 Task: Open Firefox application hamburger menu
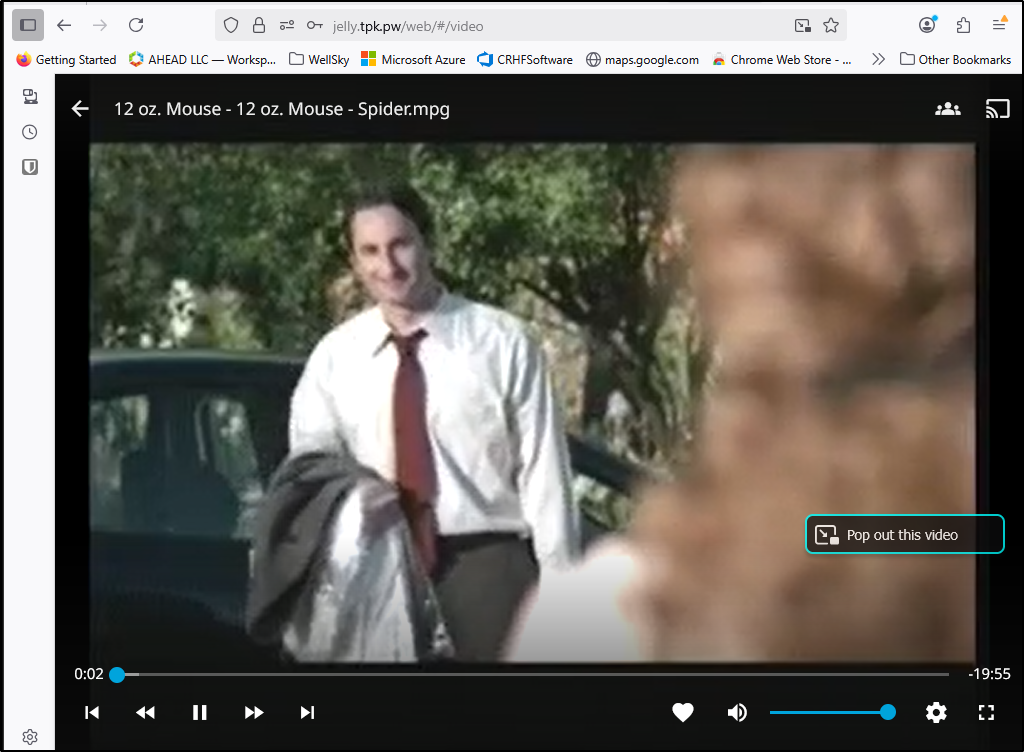(x=999, y=25)
